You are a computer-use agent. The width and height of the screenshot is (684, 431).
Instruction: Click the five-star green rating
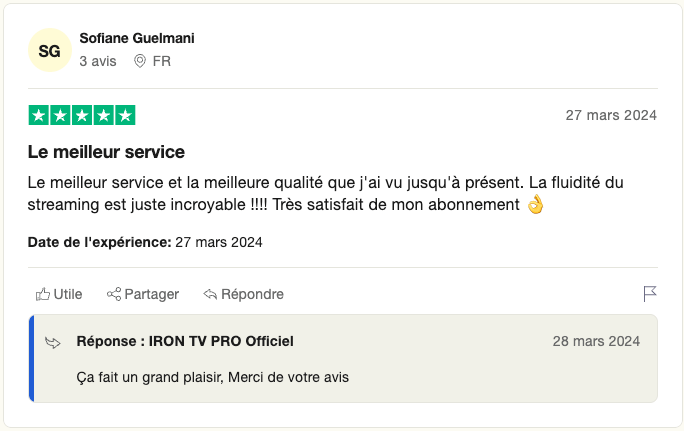82,115
